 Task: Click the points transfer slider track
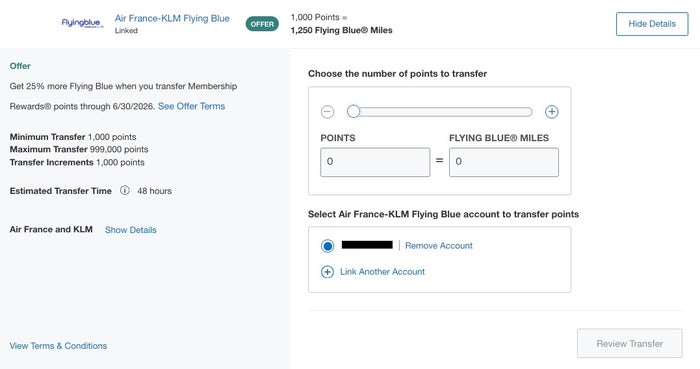coord(440,112)
